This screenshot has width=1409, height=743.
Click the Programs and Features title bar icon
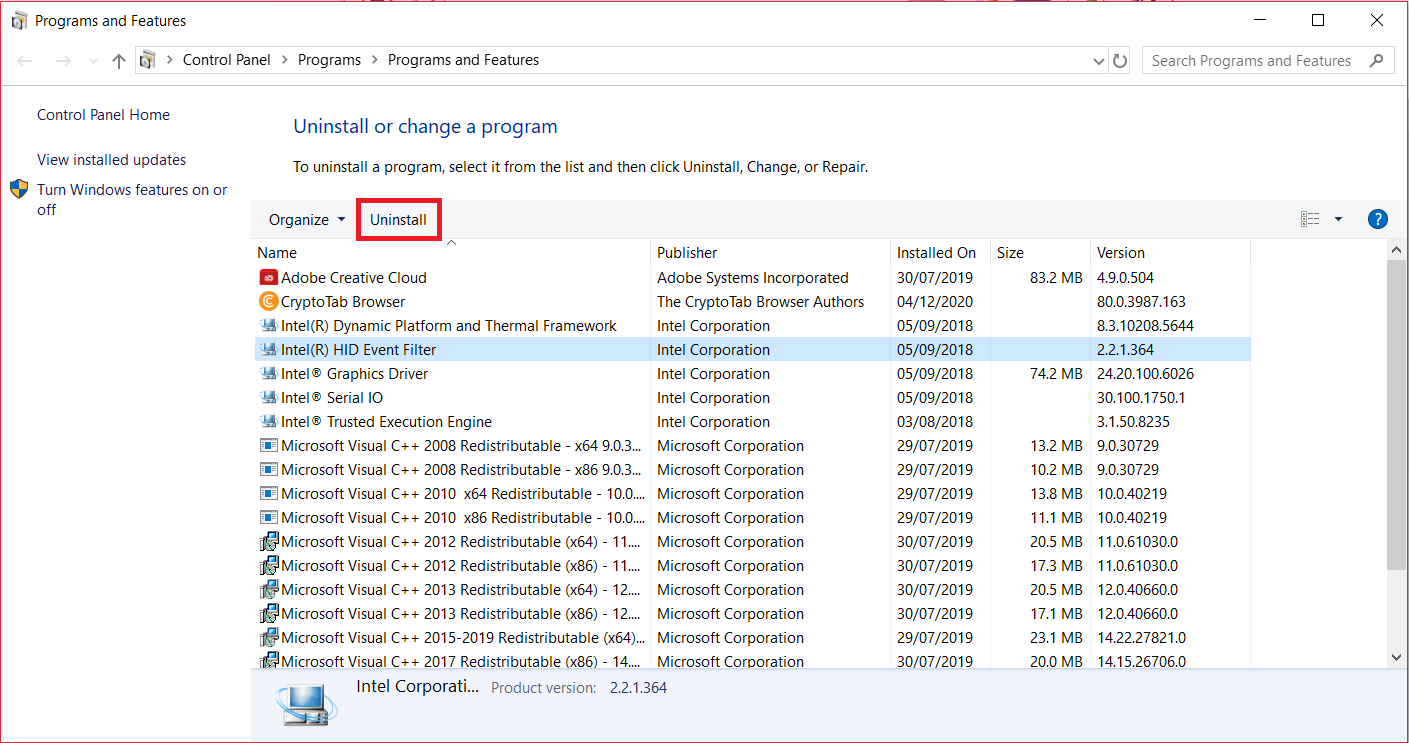pyautogui.click(x=19, y=21)
